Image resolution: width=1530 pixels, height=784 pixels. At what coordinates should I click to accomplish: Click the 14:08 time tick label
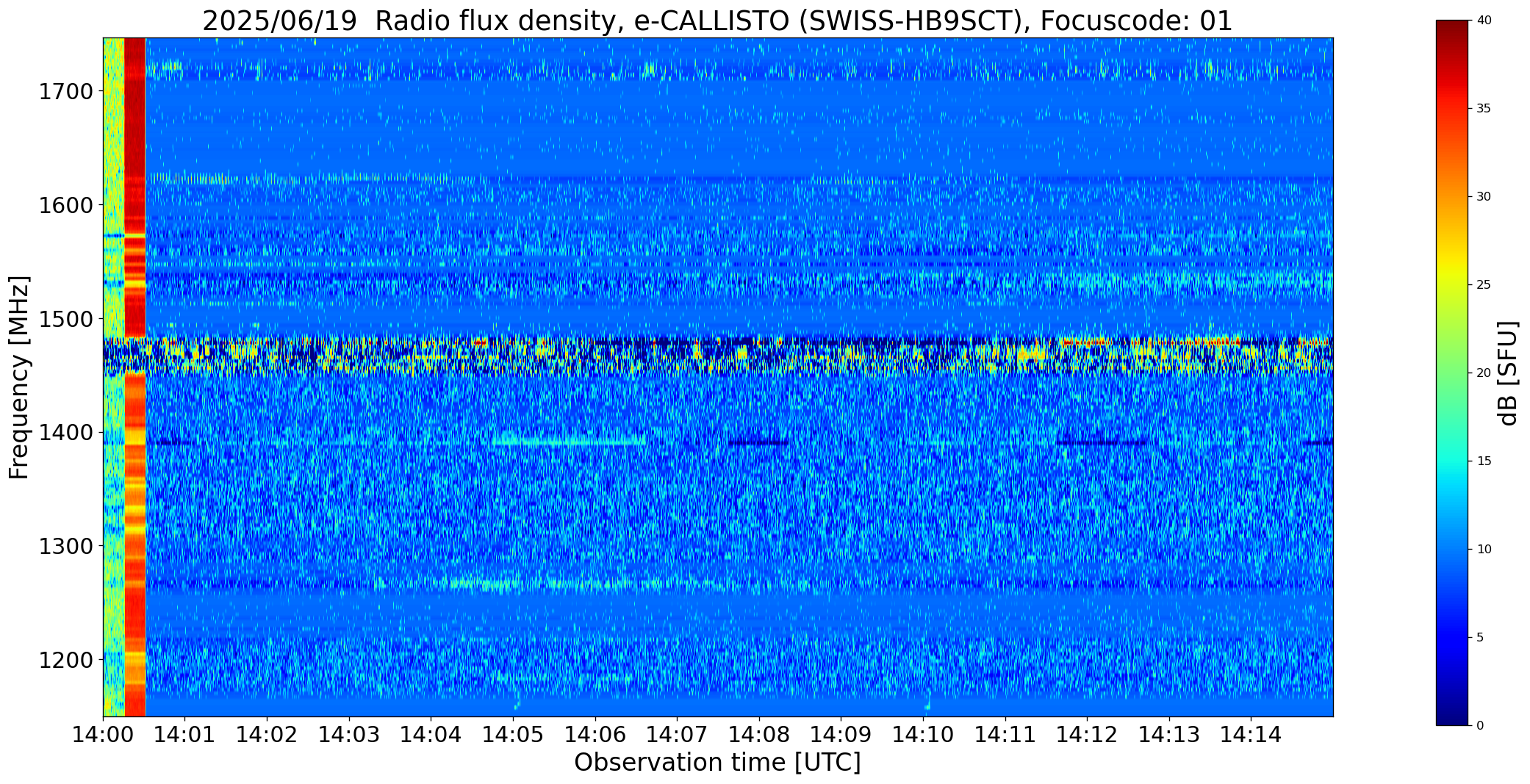[x=759, y=734]
